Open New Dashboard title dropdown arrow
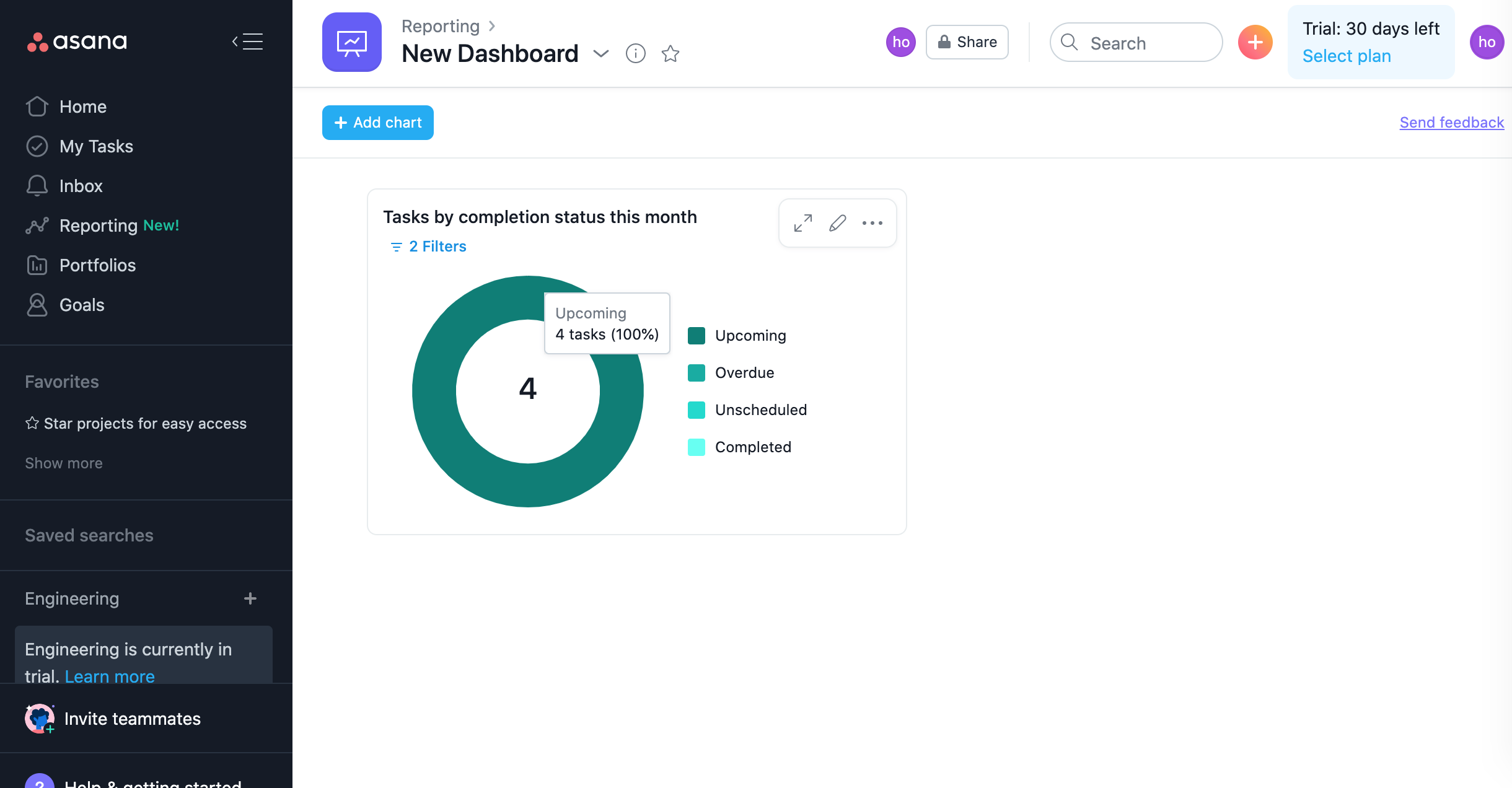 [x=601, y=54]
